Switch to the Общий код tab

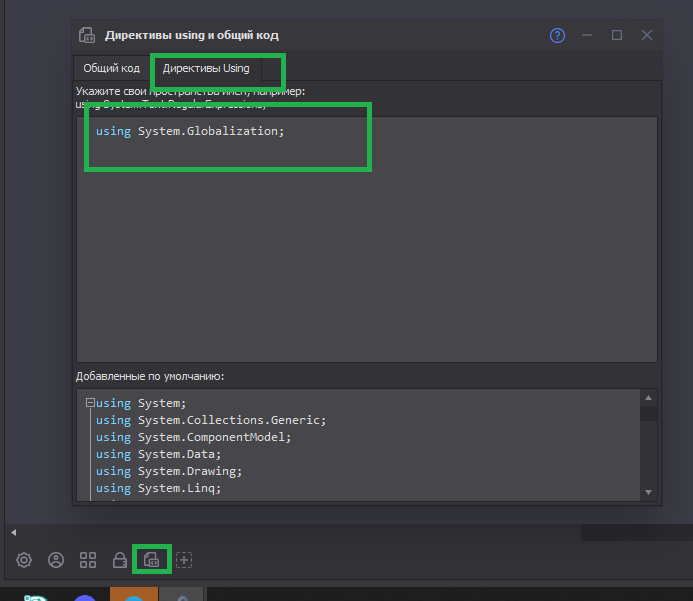(x=111, y=69)
